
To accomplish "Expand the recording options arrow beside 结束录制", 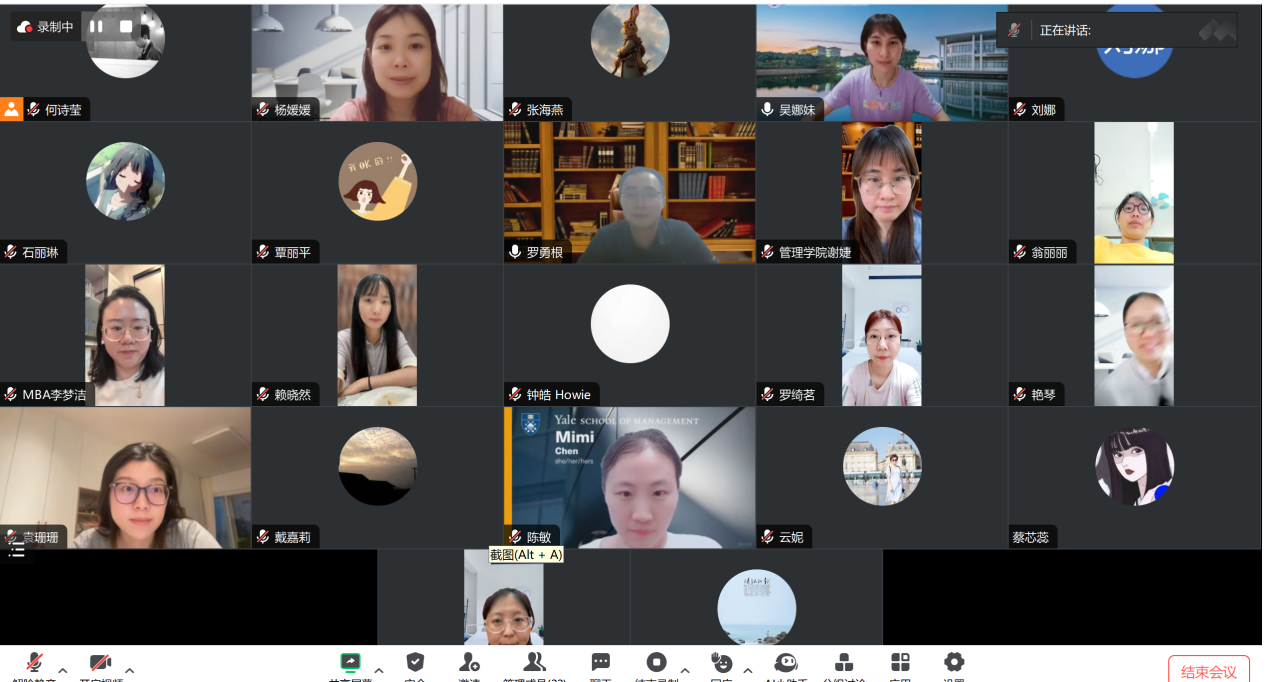I will point(685,670).
